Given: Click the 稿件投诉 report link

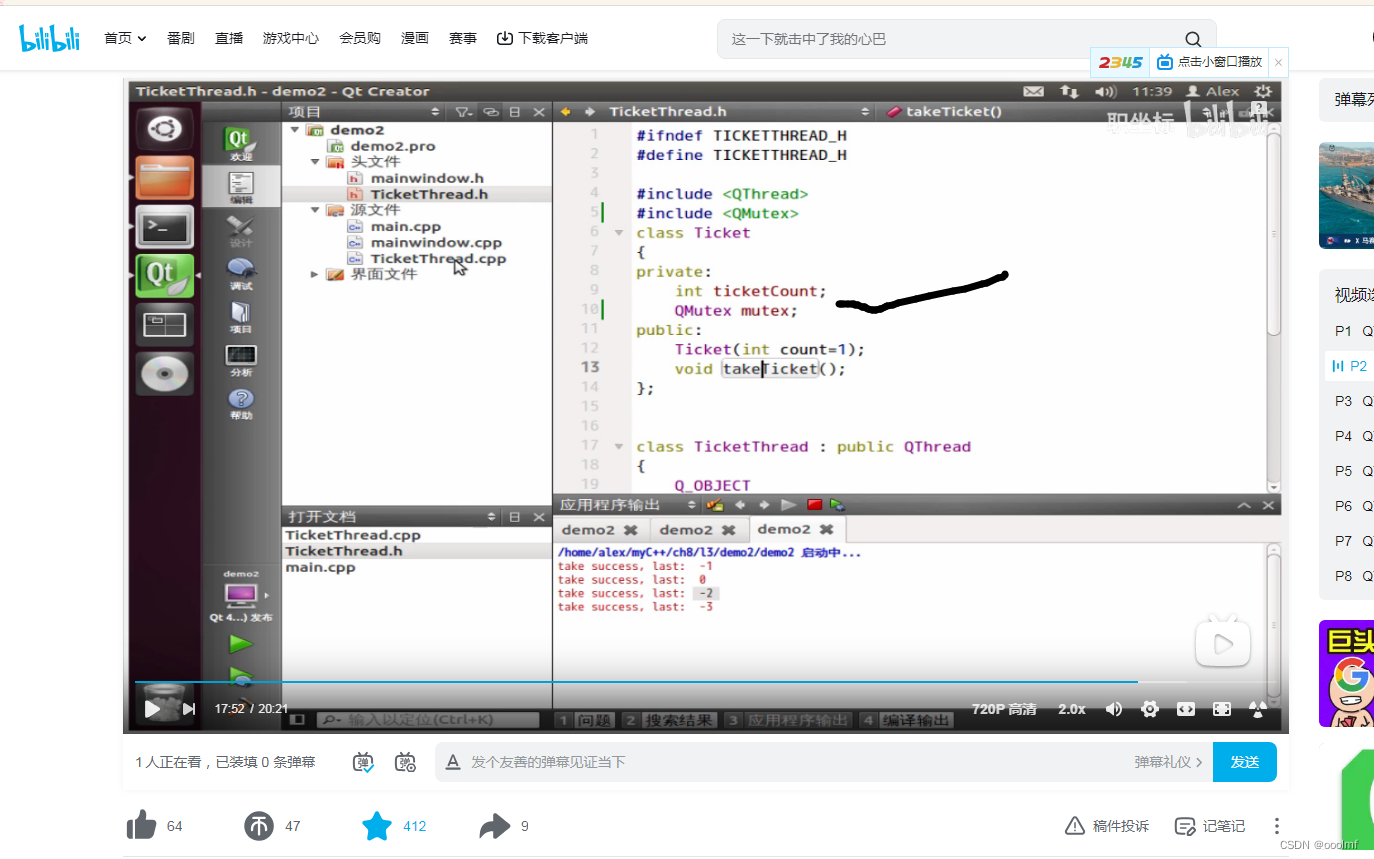Looking at the screenshot, I should pos(1107,826).
